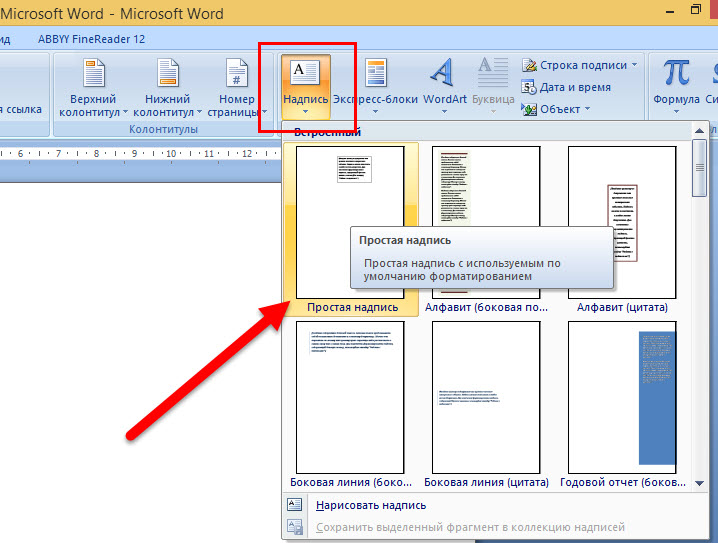Click the gallery scrollbar up arrow
718x543 pixels.
pyautogui.click(x=699, y=131)
